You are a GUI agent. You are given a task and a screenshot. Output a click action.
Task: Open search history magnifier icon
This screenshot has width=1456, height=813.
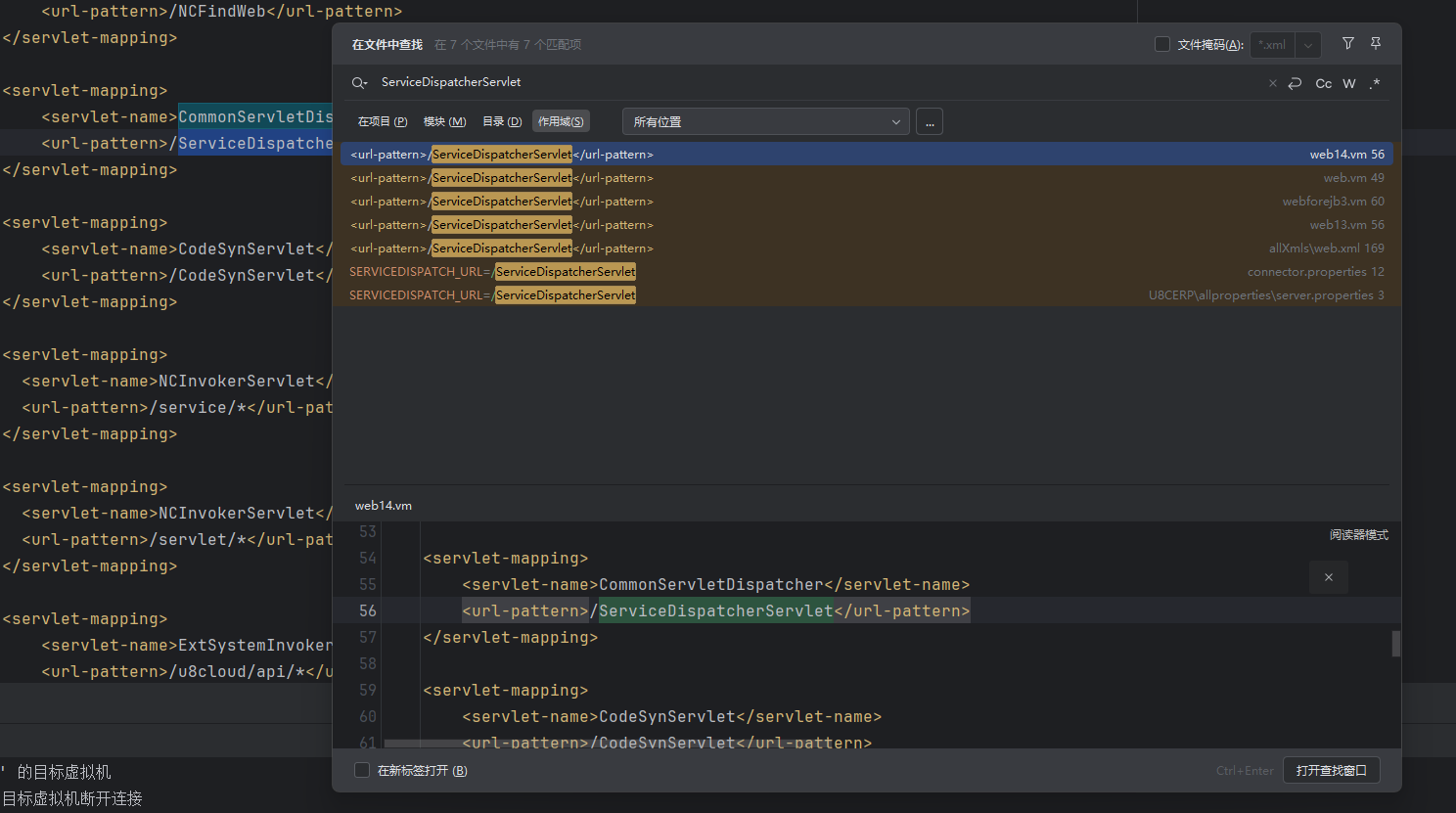(x=359, y=83)
